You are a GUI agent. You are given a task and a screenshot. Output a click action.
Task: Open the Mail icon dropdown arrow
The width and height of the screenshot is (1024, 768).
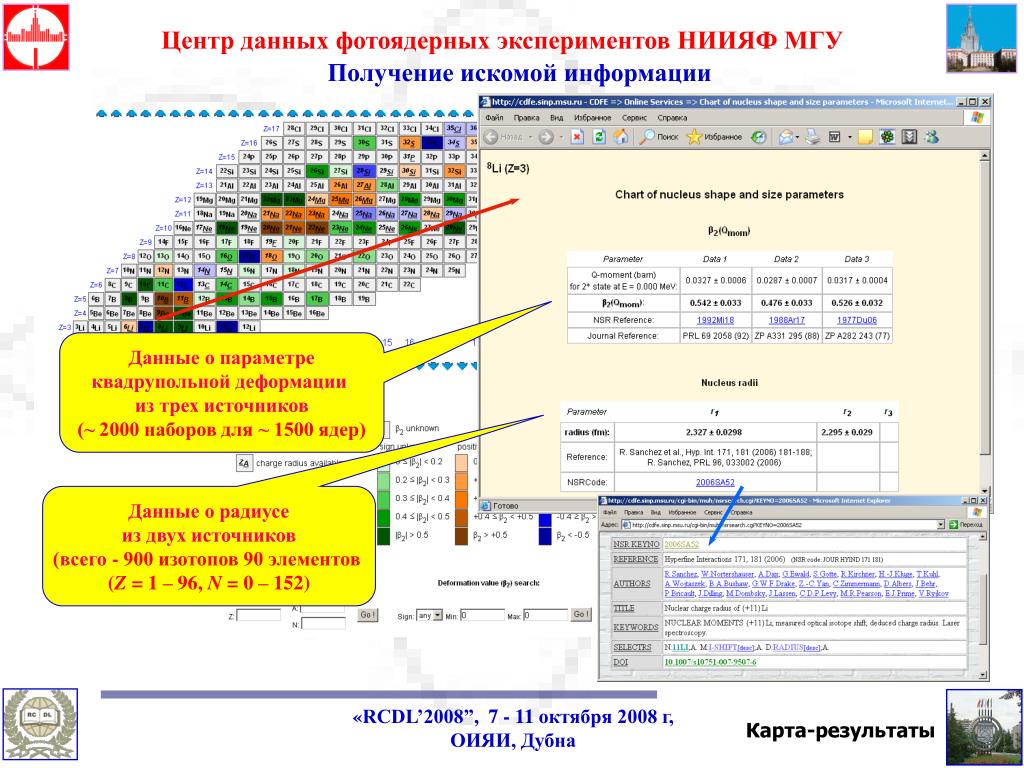798,137
